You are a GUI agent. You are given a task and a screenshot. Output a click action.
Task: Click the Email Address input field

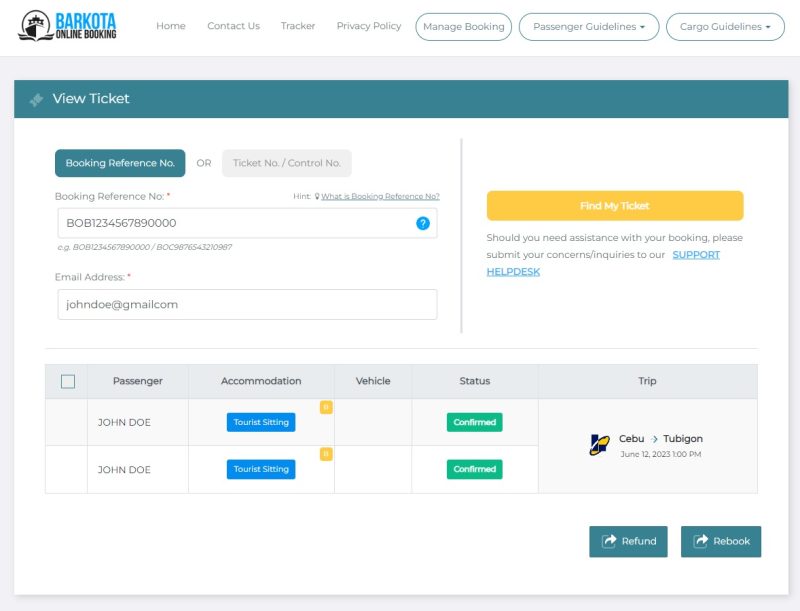tap(247, 304)
